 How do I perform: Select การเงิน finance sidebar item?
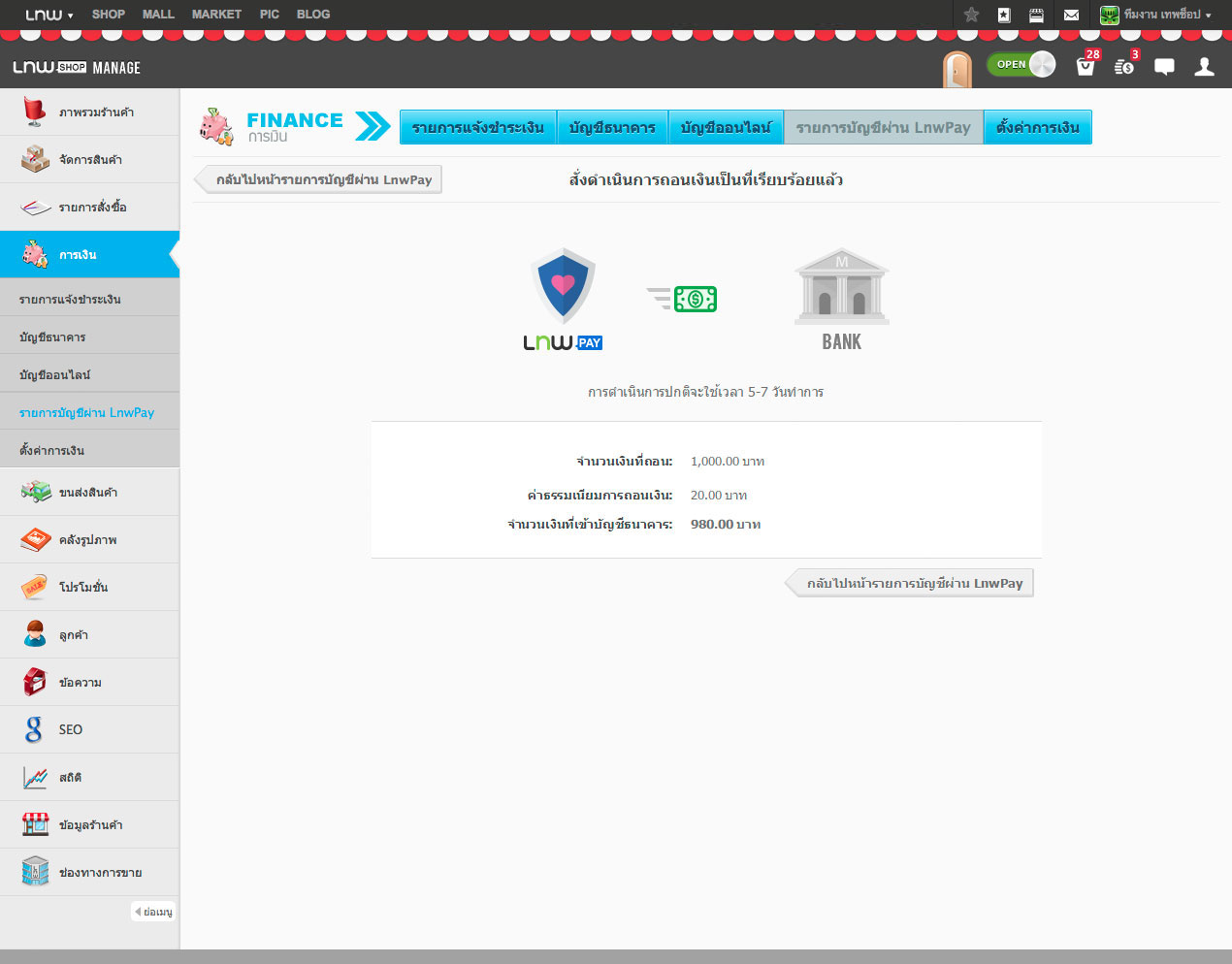[89, 255]
